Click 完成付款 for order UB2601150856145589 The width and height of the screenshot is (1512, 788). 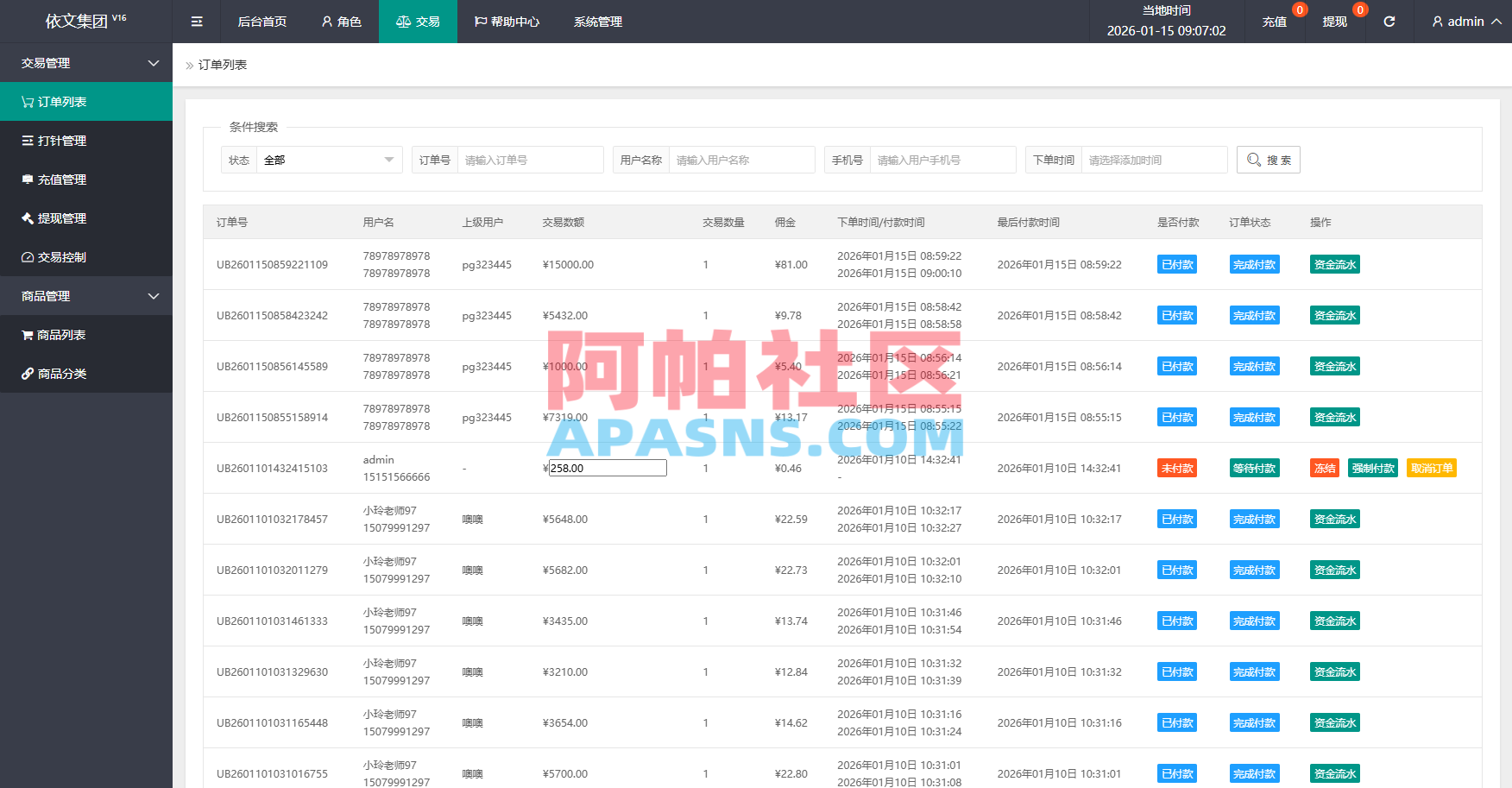pos(1255,366)
